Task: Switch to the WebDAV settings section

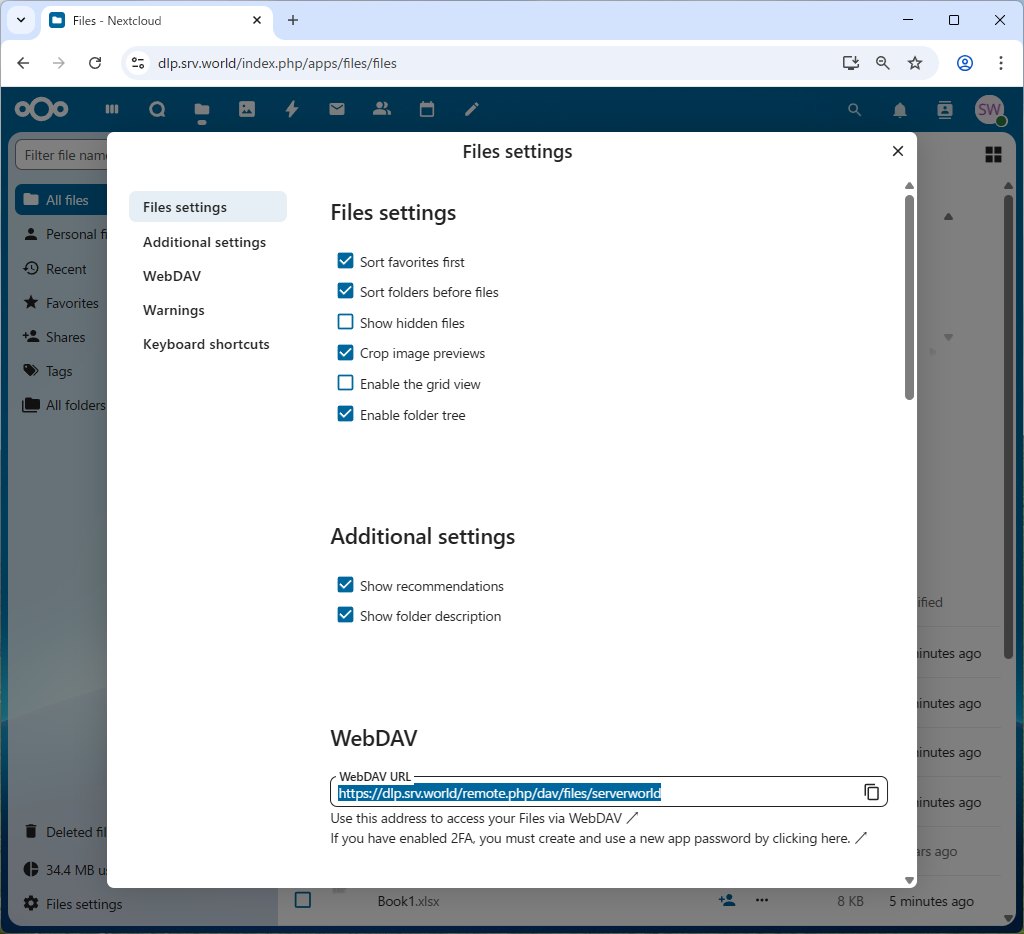Action: pos(170,275)
